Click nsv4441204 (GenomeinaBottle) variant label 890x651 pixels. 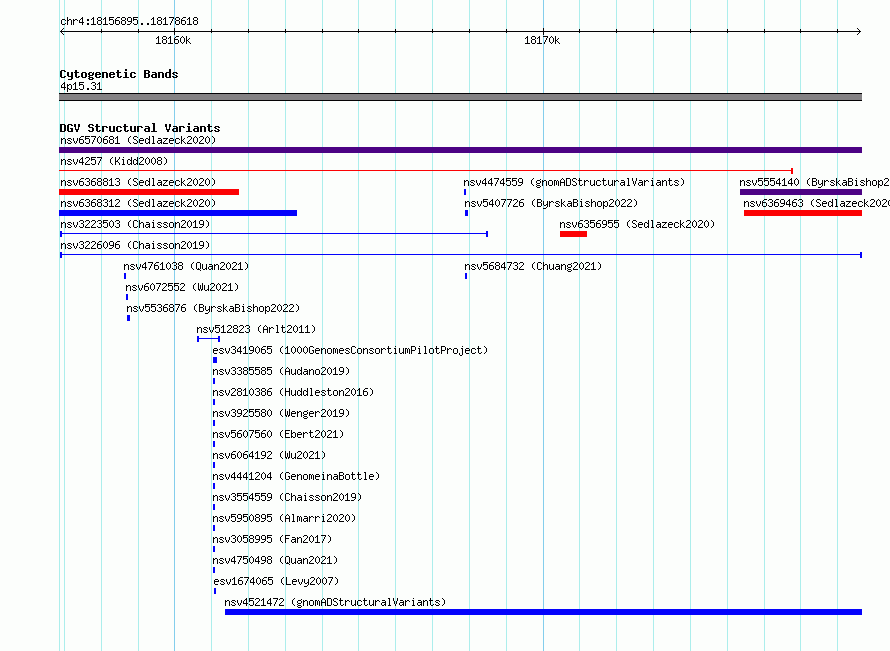click(x=296, y=476)
